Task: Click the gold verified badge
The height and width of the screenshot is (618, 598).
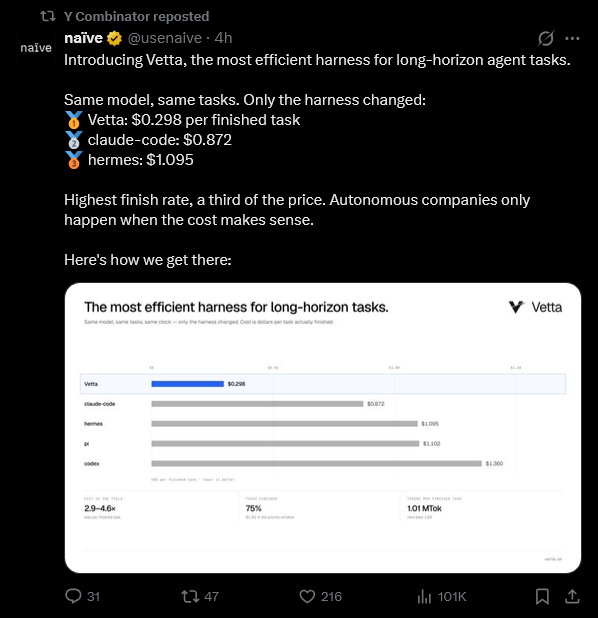Action: point(114,38)
